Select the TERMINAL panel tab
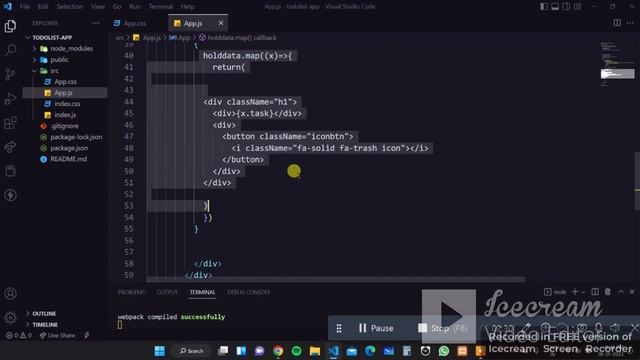 pos(202,292)
